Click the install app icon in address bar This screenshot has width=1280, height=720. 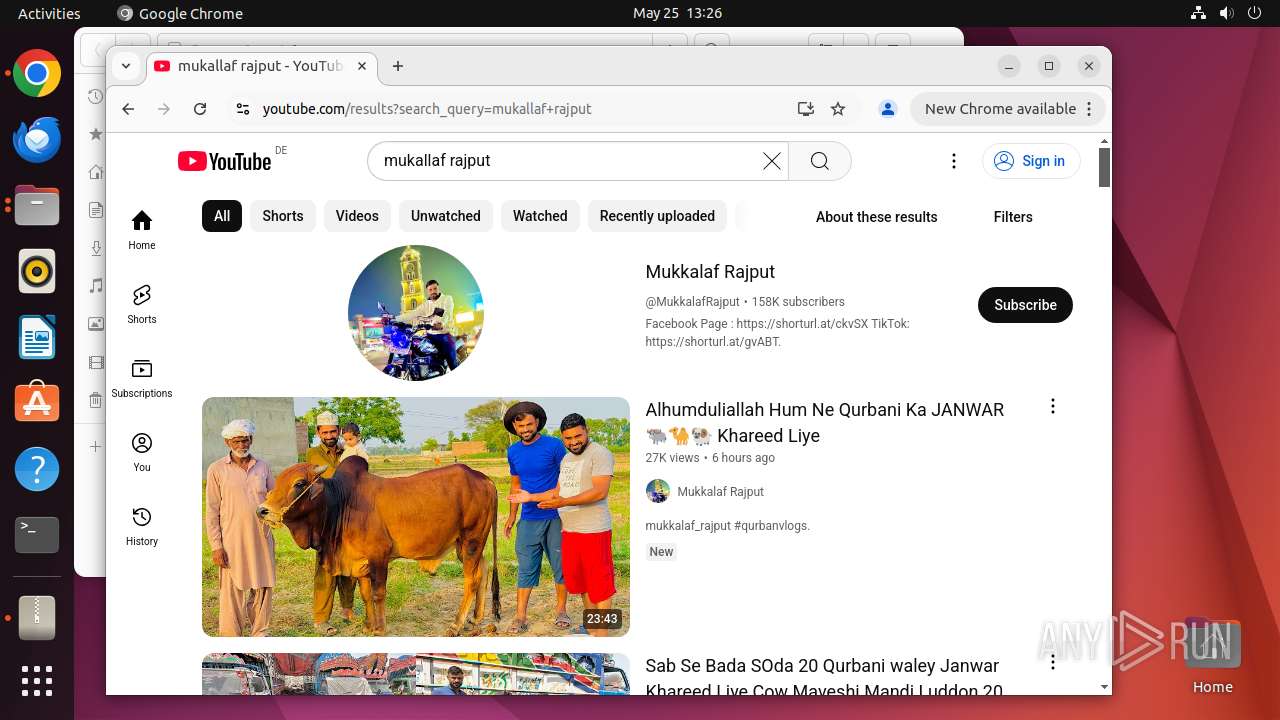tap(805, 109)
